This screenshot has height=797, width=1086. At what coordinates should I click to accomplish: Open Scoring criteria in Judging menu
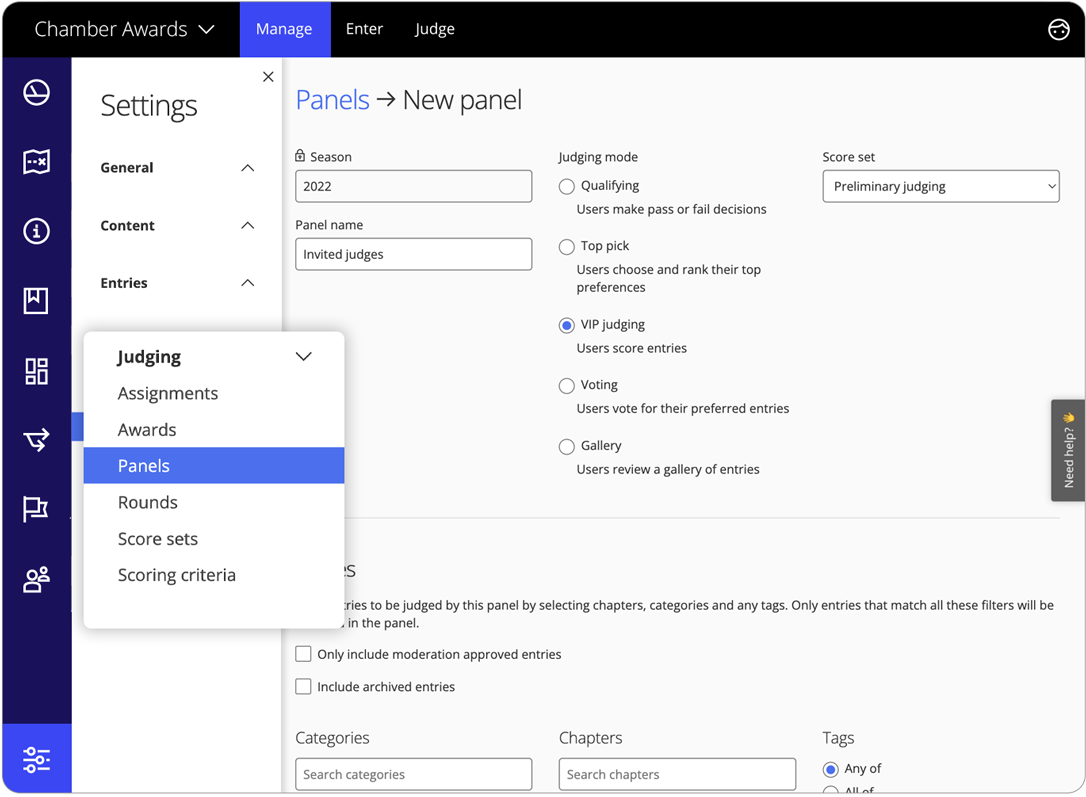coord(177,575)
